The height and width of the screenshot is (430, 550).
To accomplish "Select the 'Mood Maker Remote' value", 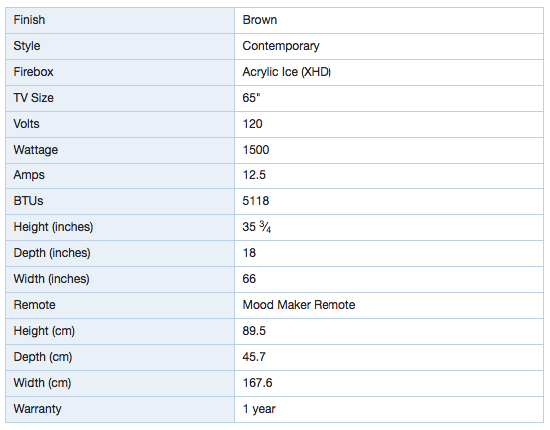I will 299,305.
